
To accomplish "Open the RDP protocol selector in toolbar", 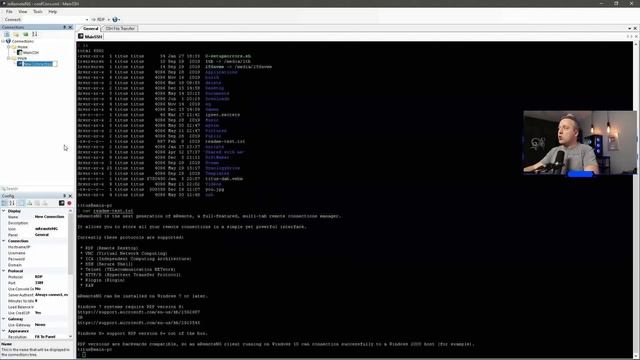I will tap(101, 20).
